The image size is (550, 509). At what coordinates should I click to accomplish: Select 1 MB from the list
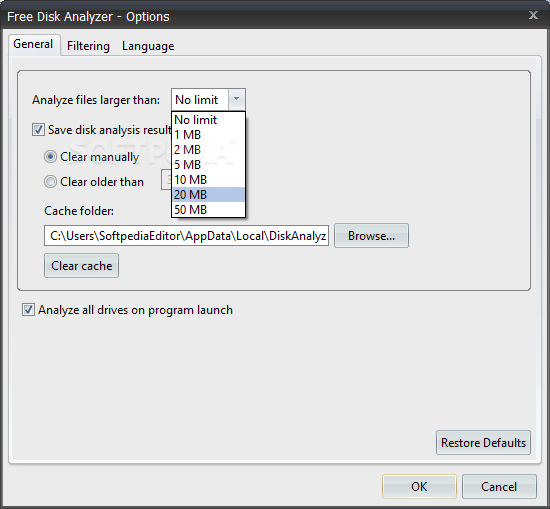tap(208, 135)
